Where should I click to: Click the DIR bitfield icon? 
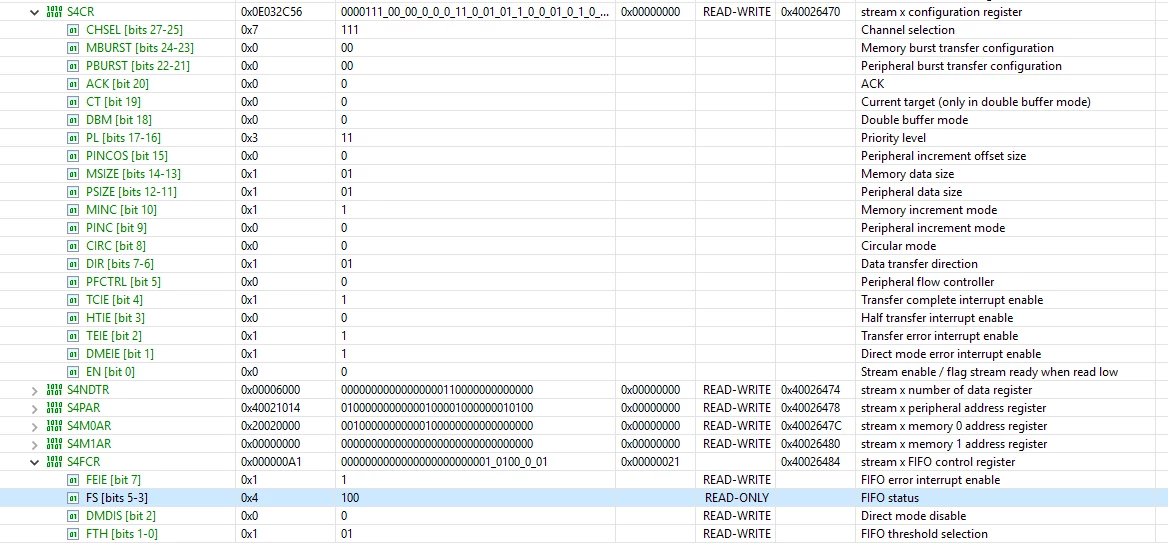[73, 264]
